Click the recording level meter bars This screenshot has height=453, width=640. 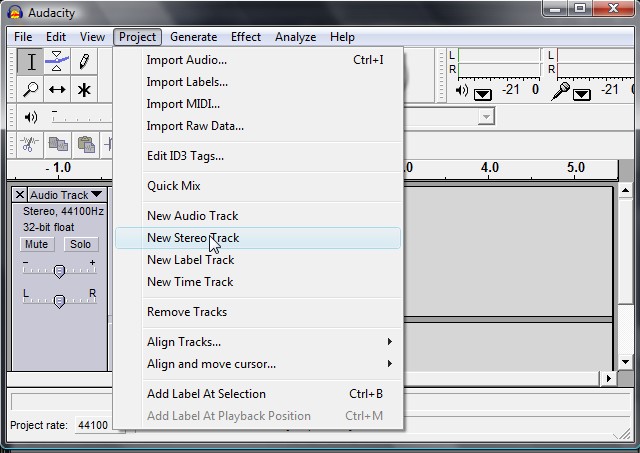tap(596, 63)
